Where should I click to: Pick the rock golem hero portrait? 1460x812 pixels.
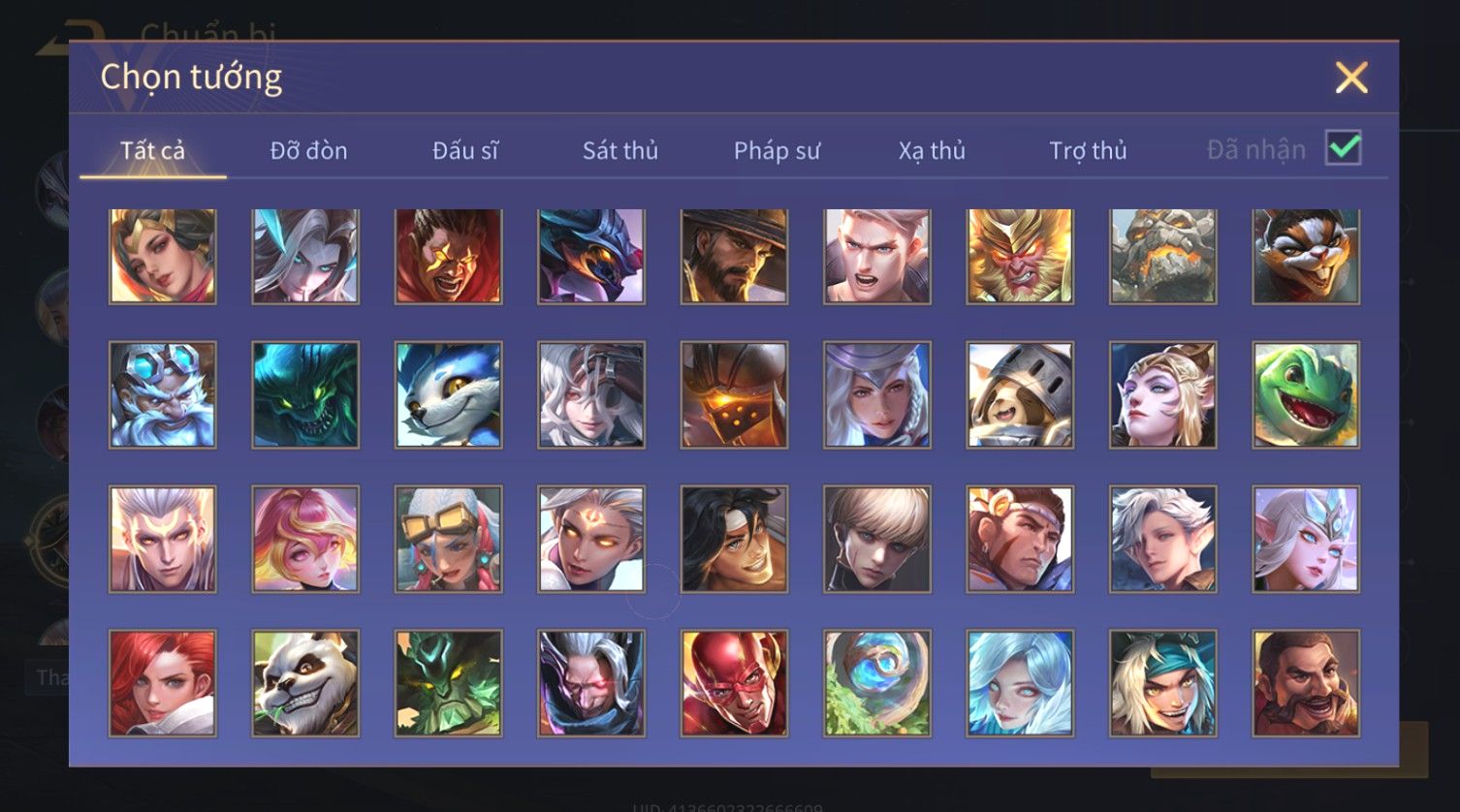(x=1163, y=256)
